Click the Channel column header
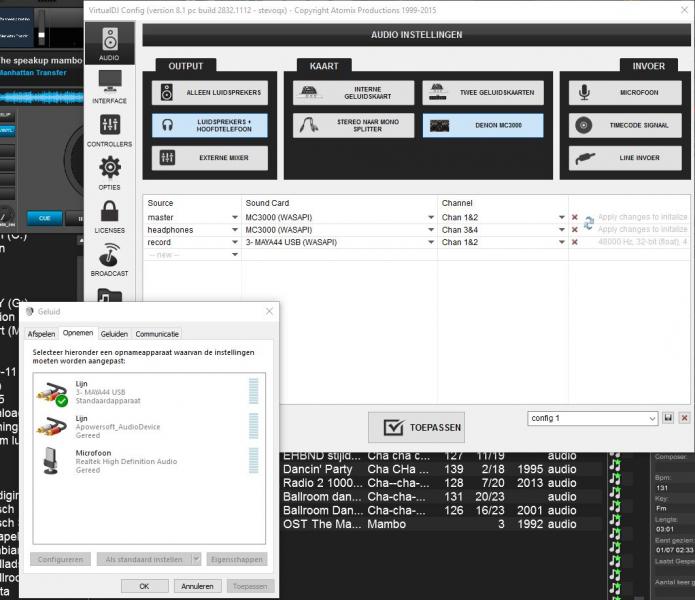Image resolution: width=695 pixels, height=600 pixels. coord(457,203)
